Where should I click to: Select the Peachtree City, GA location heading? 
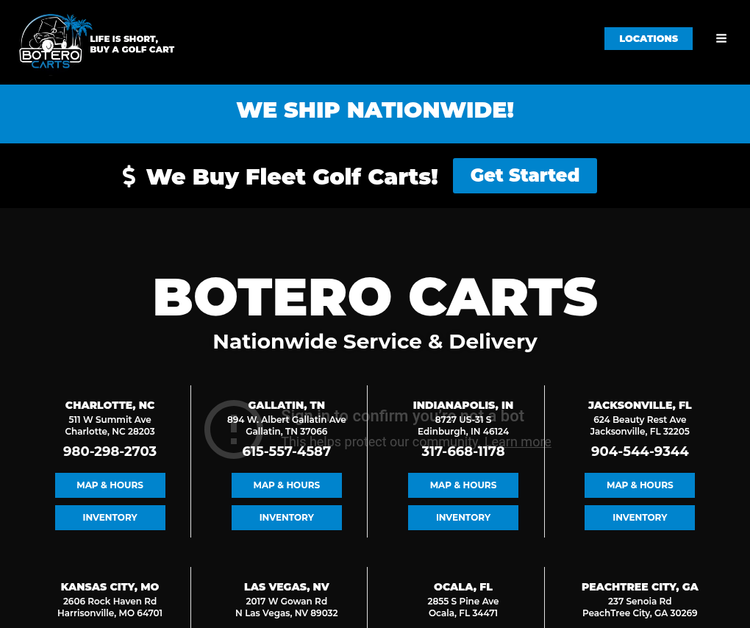[x=640, y=587]
